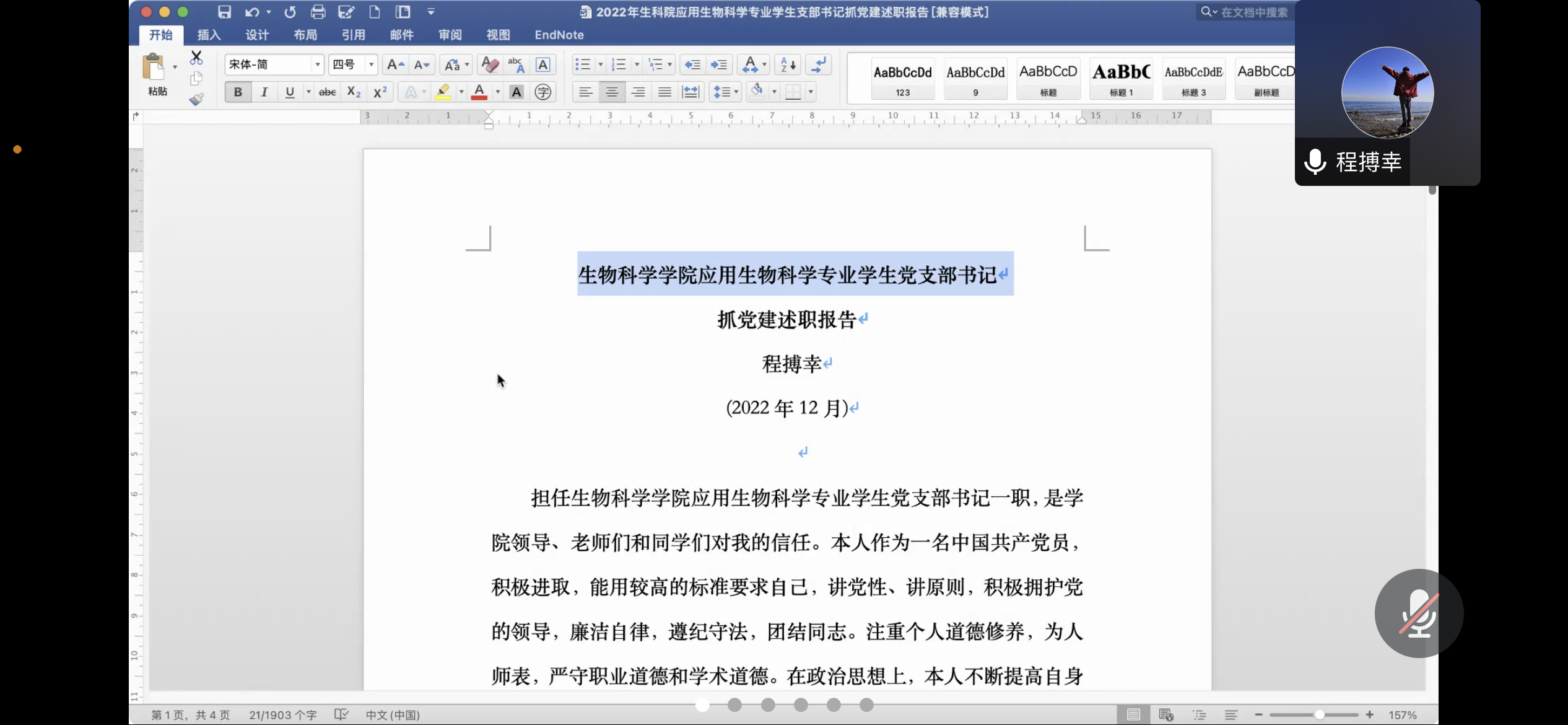Click the document search field
This screenshot has width=1568, height=725.
[1254, 12]
